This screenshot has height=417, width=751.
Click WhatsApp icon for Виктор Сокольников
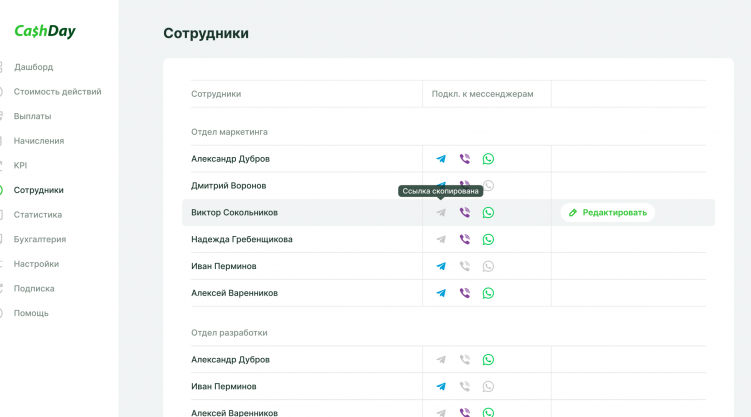(488, 213)
